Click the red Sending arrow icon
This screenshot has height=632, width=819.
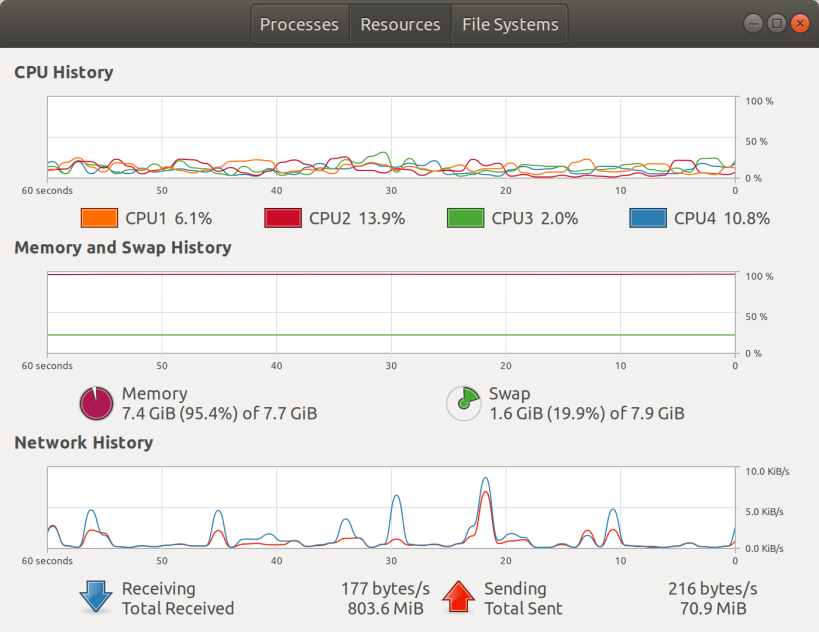click(x=458, y=597)
